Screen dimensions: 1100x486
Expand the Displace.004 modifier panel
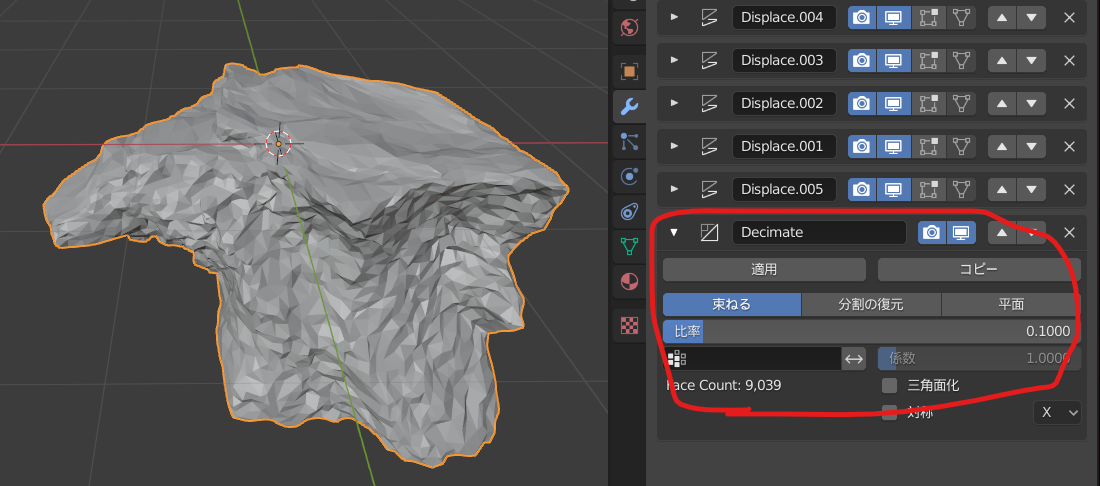674,18
